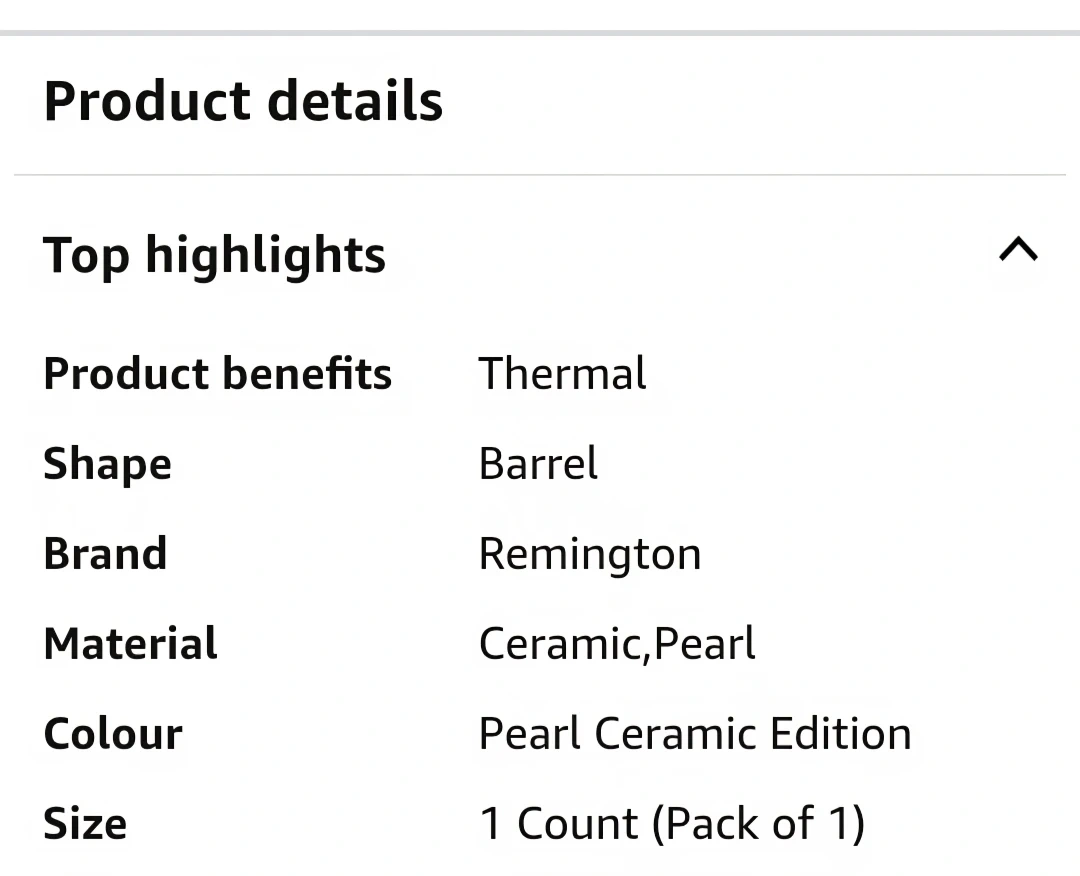Click the Remington brand name

[590, 555]
